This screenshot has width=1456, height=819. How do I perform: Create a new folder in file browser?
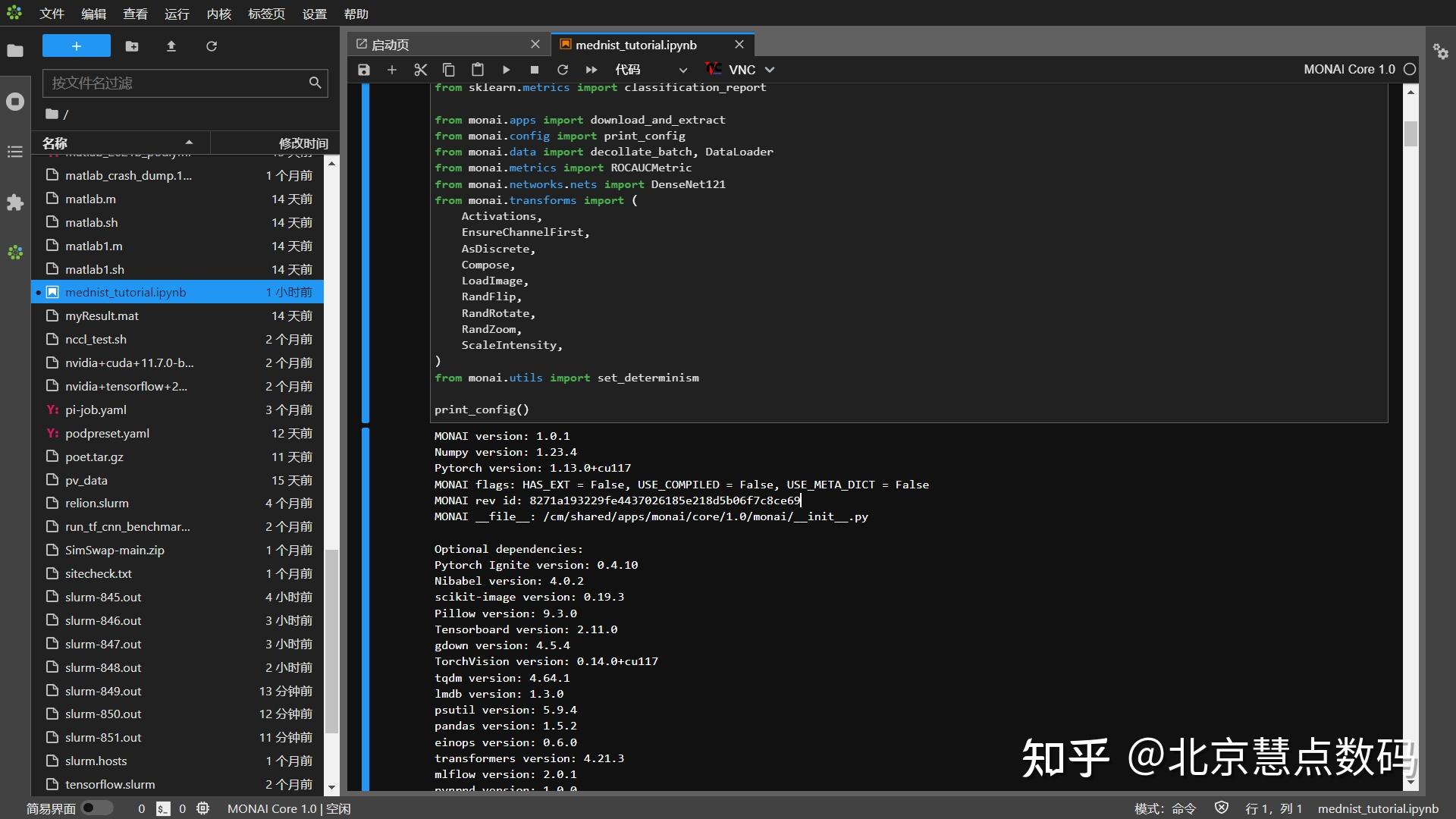click(132, 45)
